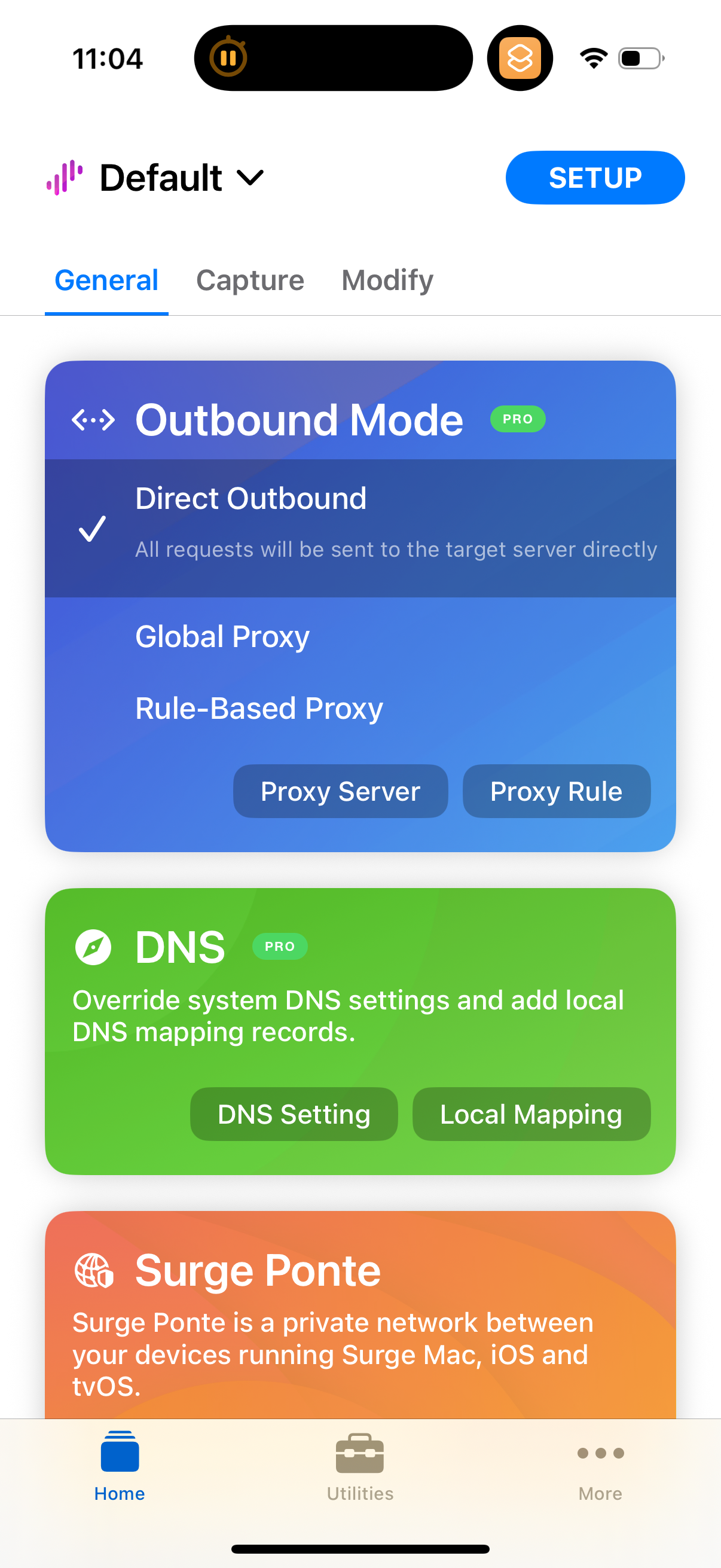Tap 'Override system DNS settings' description text
The width and height of the screenshot is (721, 1568).
pyautogui.click(x=348, y=1016)
